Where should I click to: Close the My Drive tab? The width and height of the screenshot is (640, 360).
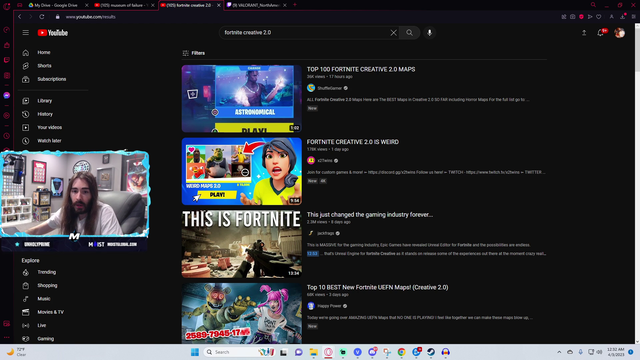click(87, 5)
